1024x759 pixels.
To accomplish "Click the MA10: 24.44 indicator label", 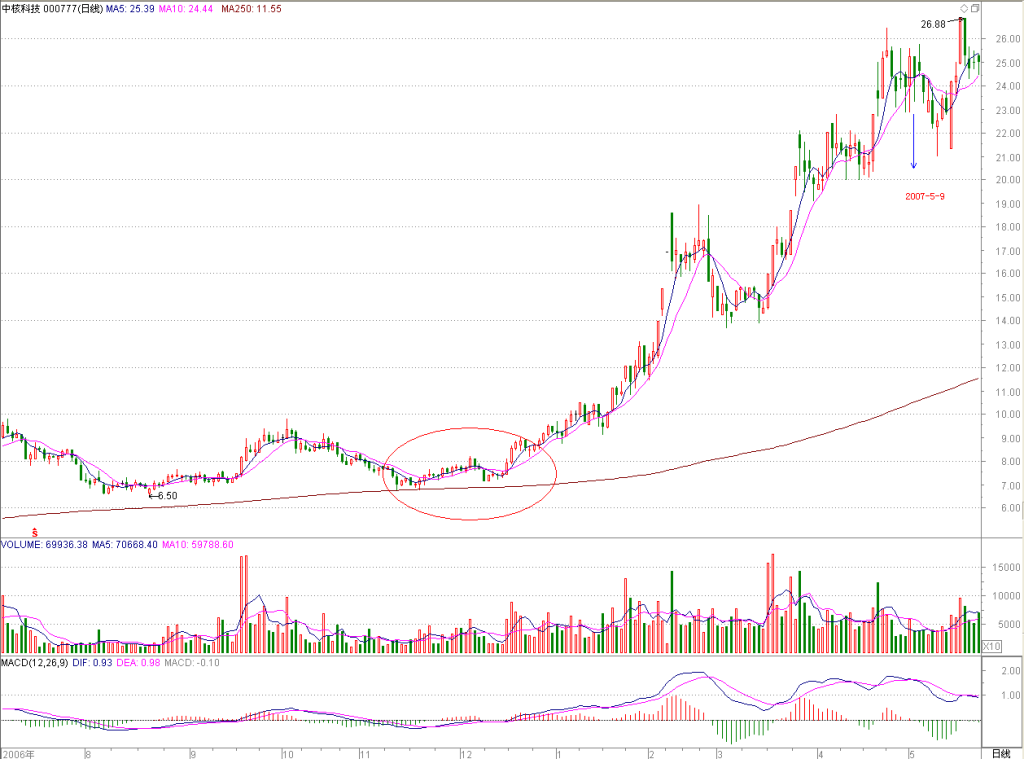I will [x=185, y=9].
